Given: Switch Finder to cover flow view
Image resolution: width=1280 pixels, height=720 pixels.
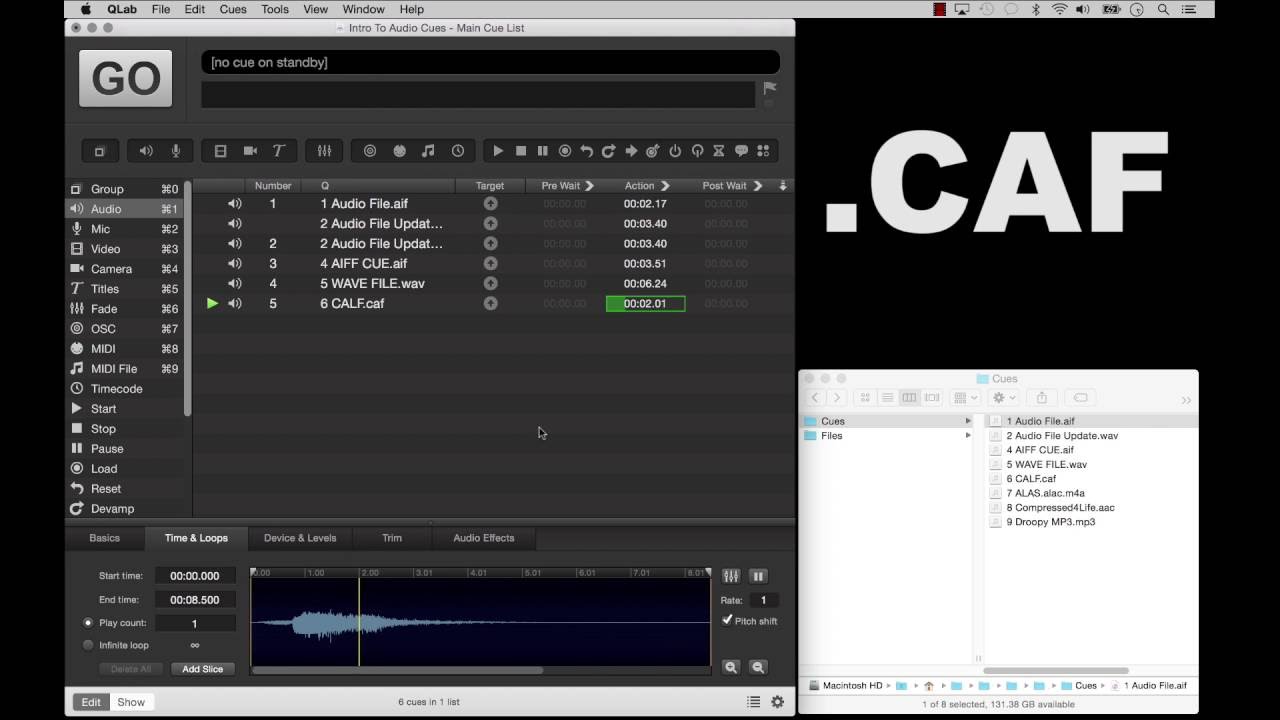Looking at the screenshot, I should (932, 398).
